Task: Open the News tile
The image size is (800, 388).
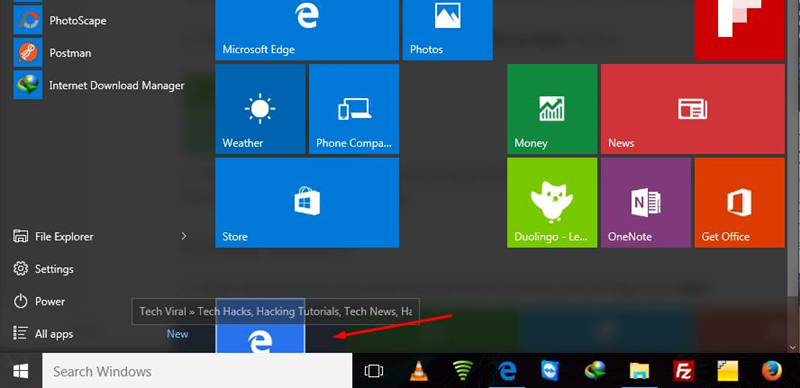Action: pyautogui.click(x=693, y=109)
